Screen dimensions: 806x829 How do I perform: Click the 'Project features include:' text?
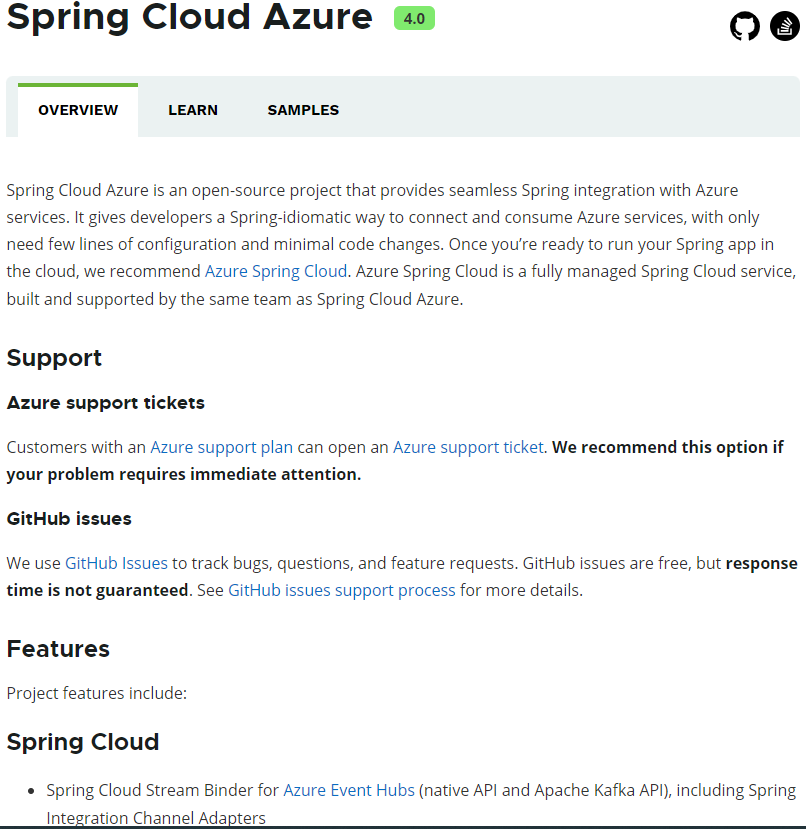click(97, 693)
